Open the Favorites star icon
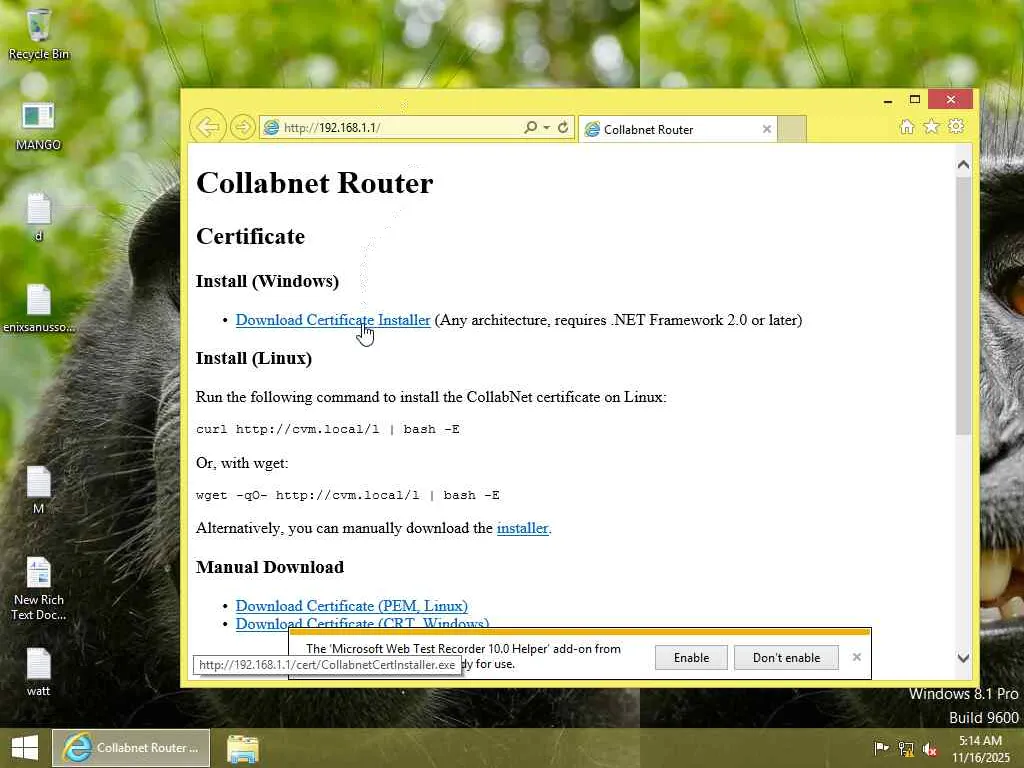 [931, 127]
